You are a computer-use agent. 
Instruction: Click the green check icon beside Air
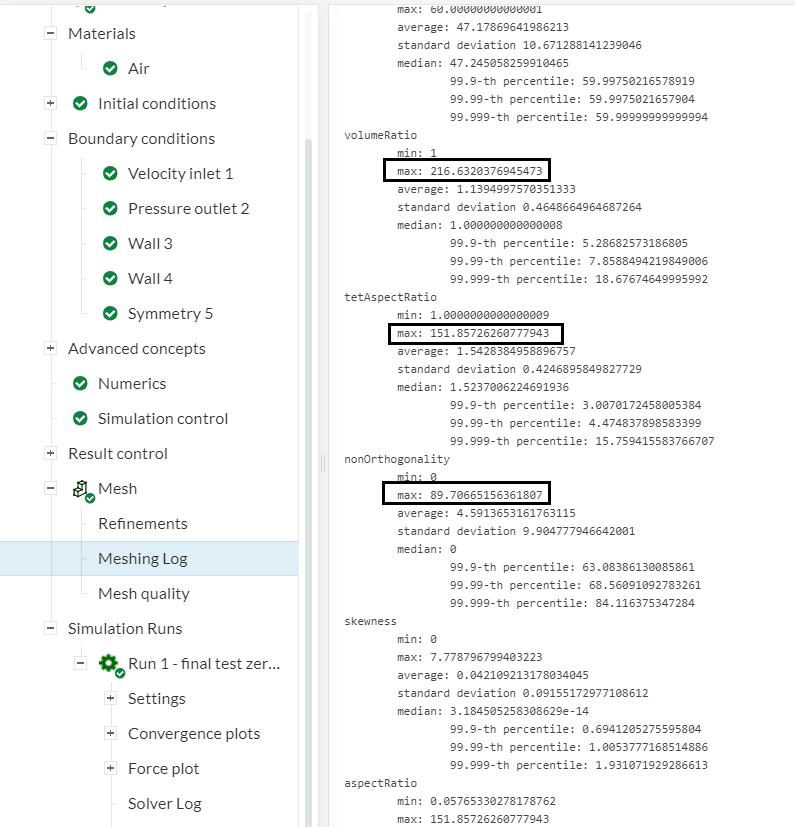click(x=110, y=69)
